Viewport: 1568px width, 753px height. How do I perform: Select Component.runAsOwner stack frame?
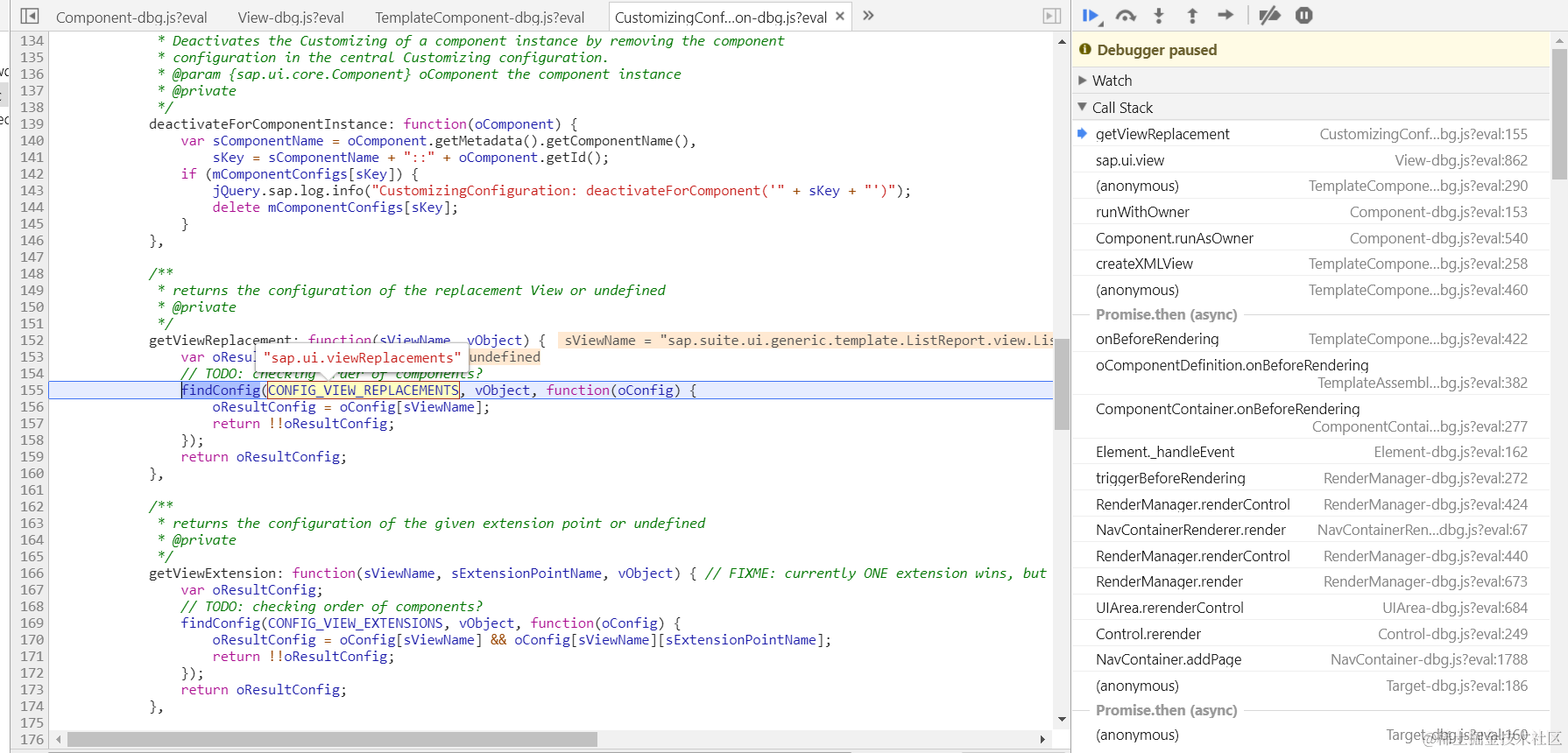click(1311, 238)
